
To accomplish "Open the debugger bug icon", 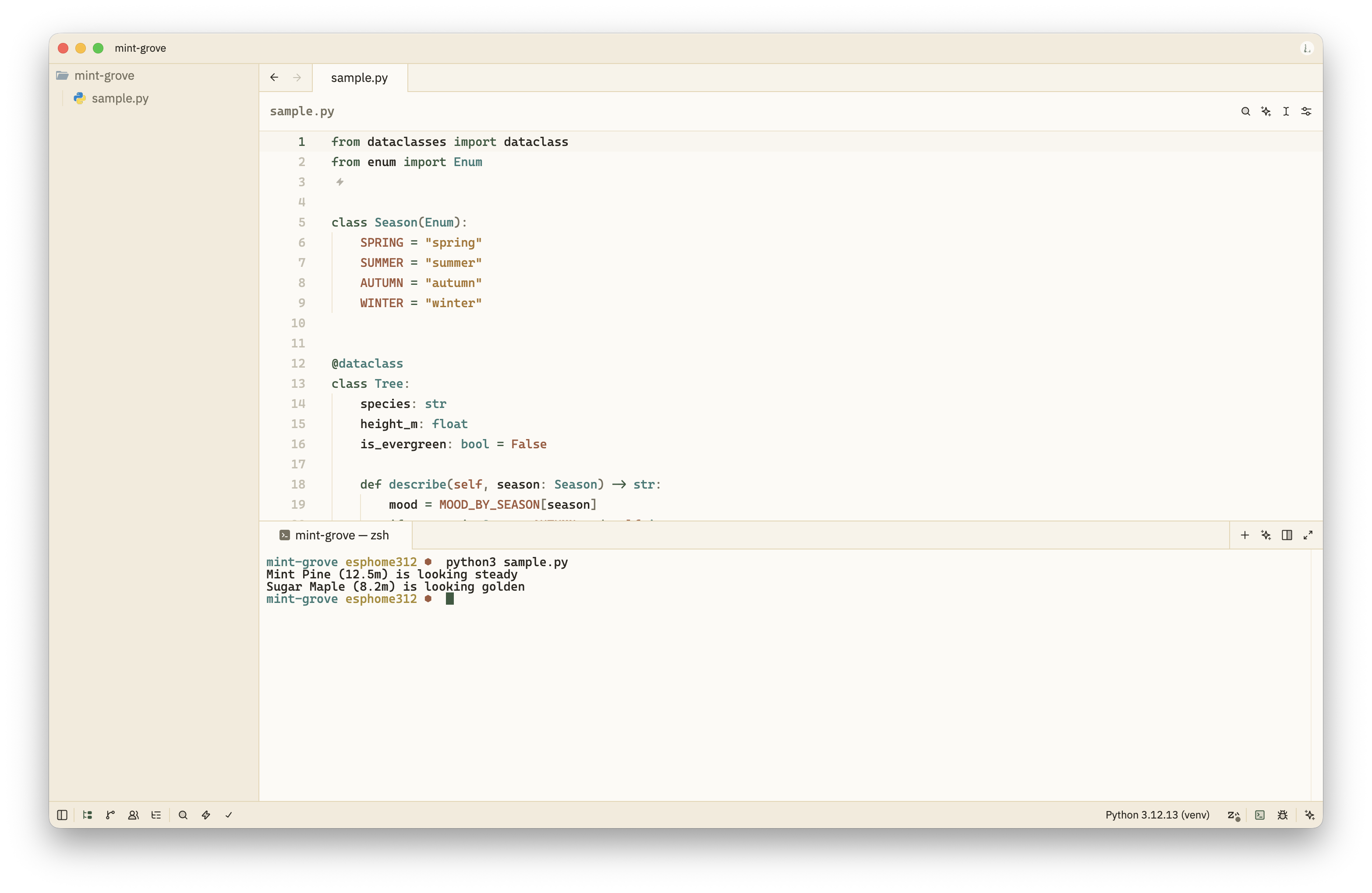I will coord(1283,815).
